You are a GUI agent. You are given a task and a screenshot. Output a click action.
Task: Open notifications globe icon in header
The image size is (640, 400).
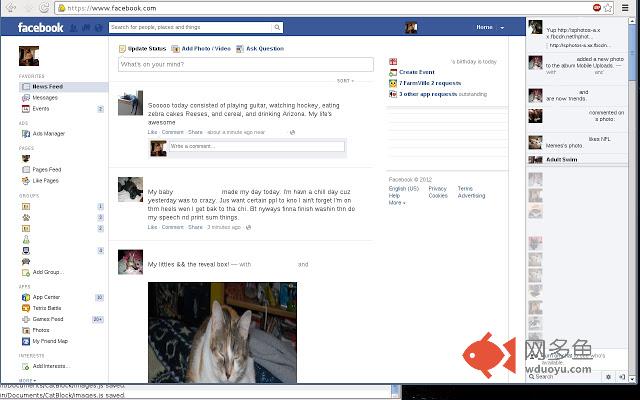tap(98, 28)
